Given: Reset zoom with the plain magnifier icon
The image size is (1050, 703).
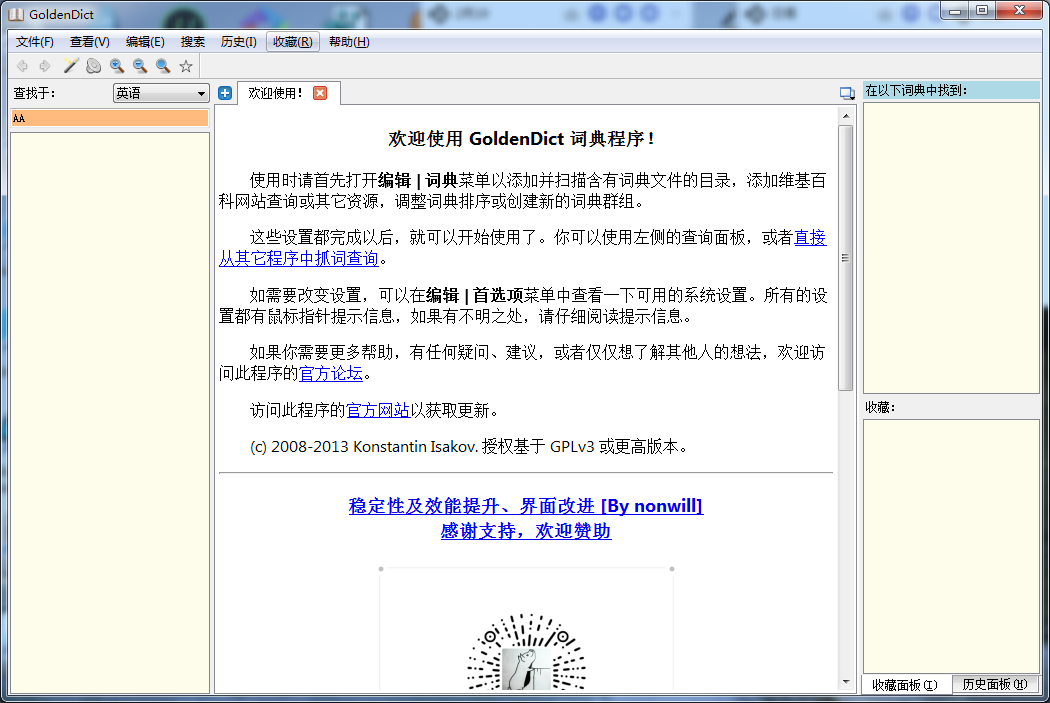Looking at the screenshot, I should (x=163, y=66).
